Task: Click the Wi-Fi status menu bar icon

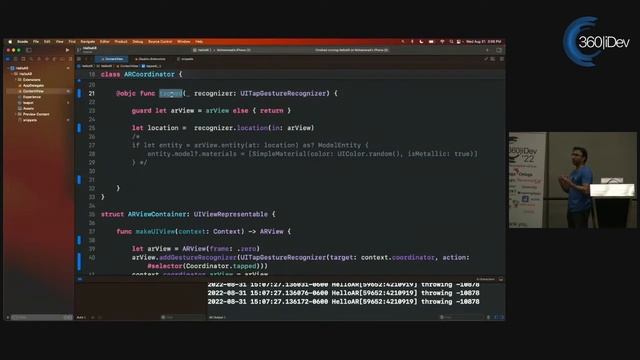Action: click(x=442, y=42)
